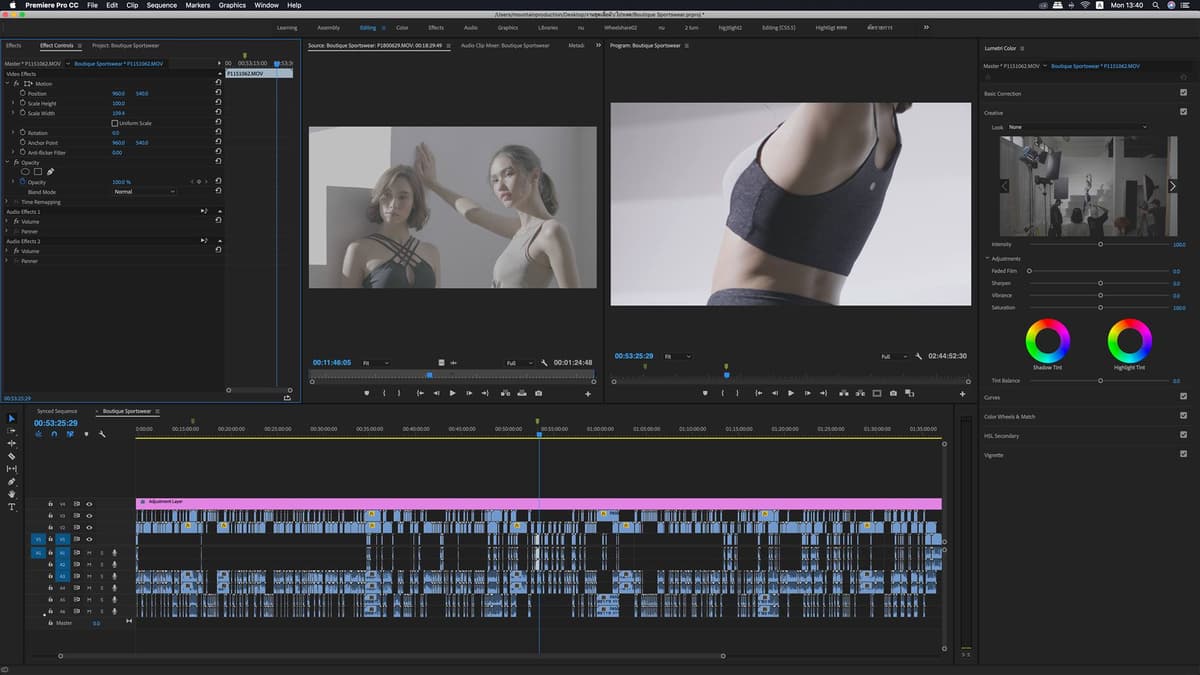
Task: Open Source monitor settings wrench
Action: [x=544, y=362]
